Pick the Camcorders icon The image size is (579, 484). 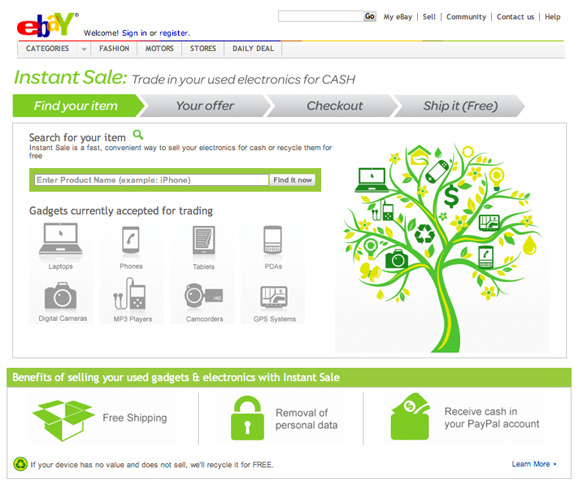[204, 295]
